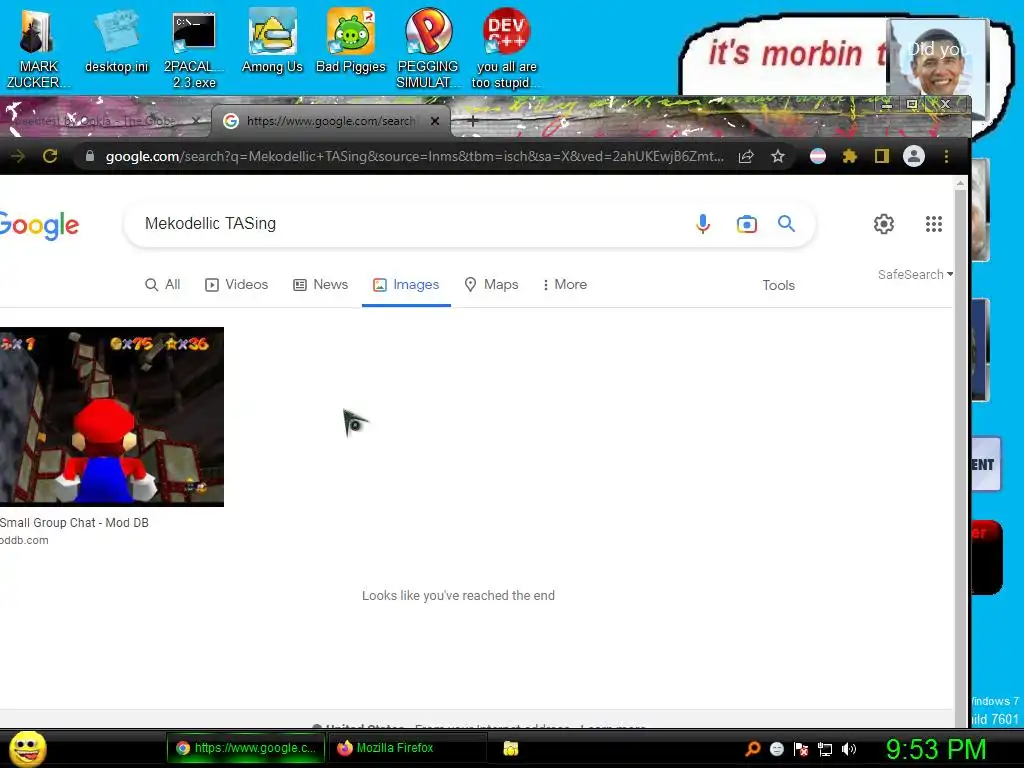Select the Images results tab

tap(406, 285)
